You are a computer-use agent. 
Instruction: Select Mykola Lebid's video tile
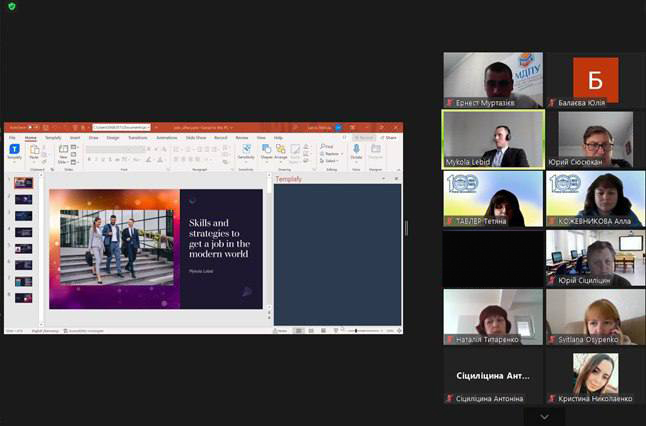[x=493, y=139]
